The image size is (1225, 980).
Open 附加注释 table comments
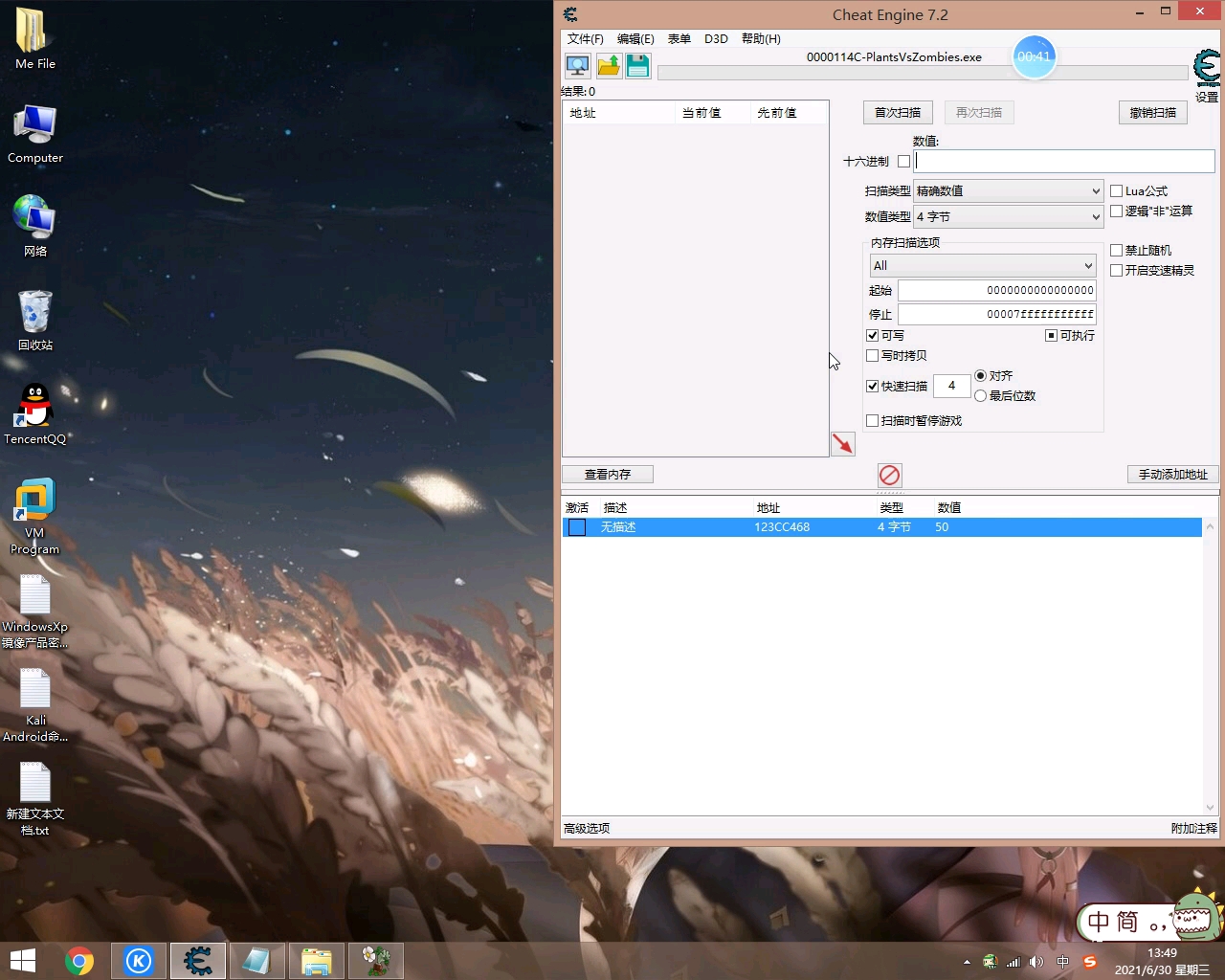pyautogui.click(x=1194, y=829)
